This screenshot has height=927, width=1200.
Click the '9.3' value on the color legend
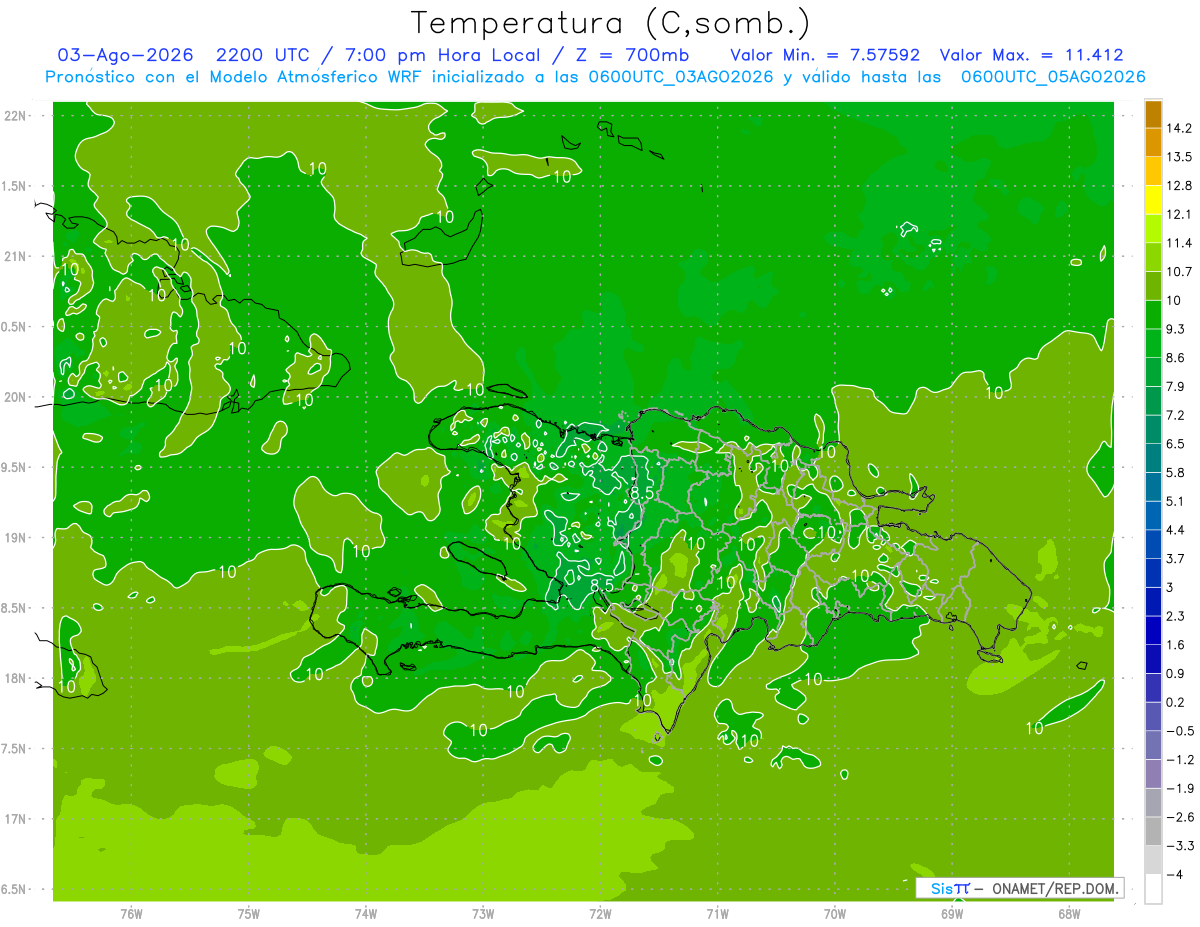point(1175,329)
